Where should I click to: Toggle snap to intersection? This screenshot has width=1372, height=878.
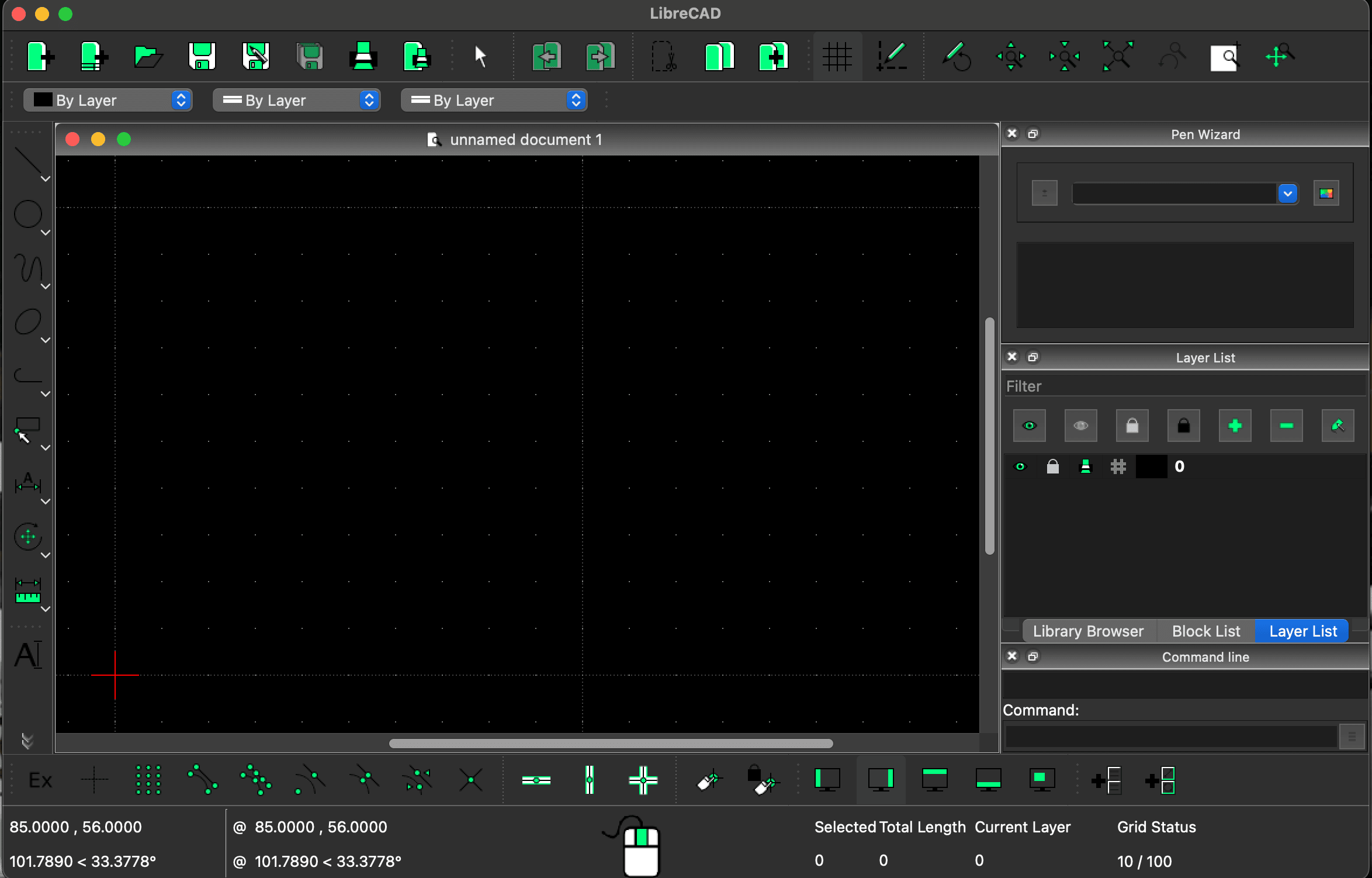(470, 780)
